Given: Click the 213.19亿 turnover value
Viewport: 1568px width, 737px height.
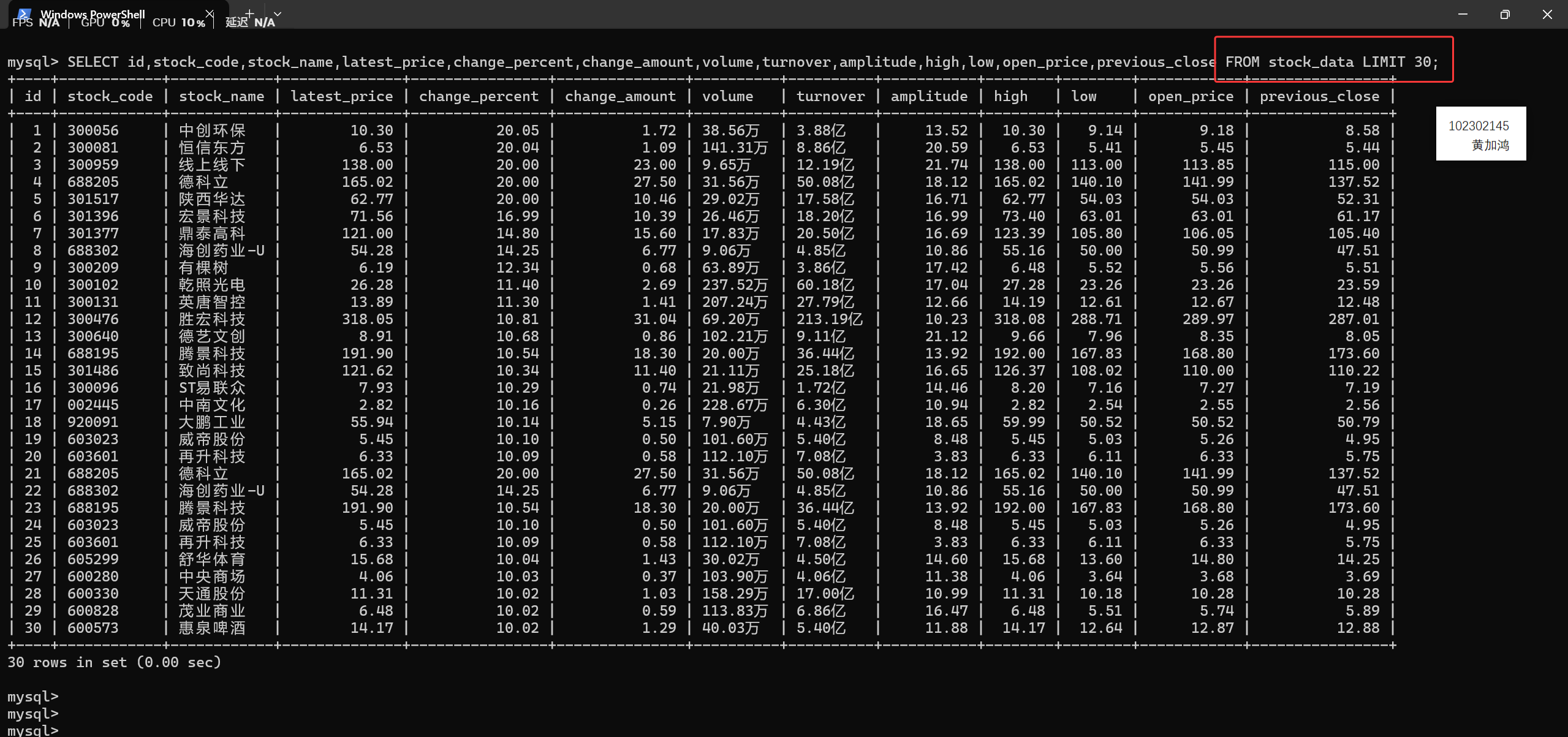Looking at the screenshot, I should point(828,319).
